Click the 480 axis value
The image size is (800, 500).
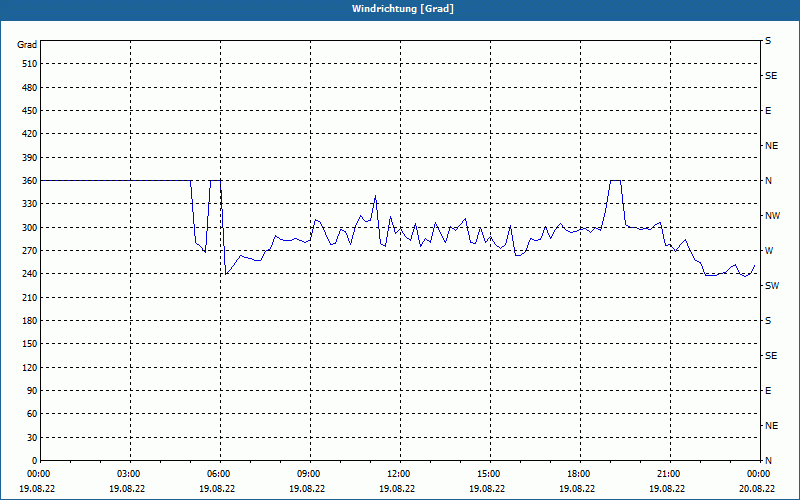point(30,88)
